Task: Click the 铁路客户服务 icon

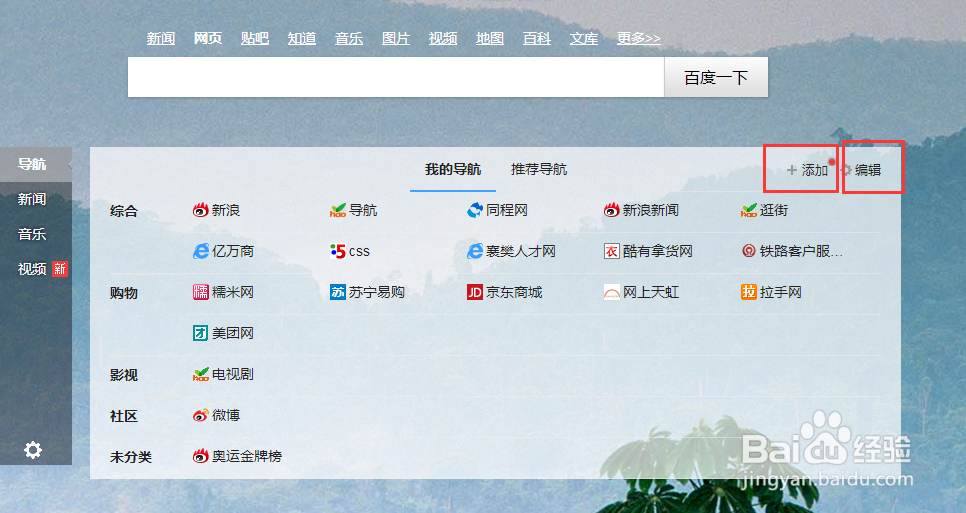Action: tap(749, 251)
